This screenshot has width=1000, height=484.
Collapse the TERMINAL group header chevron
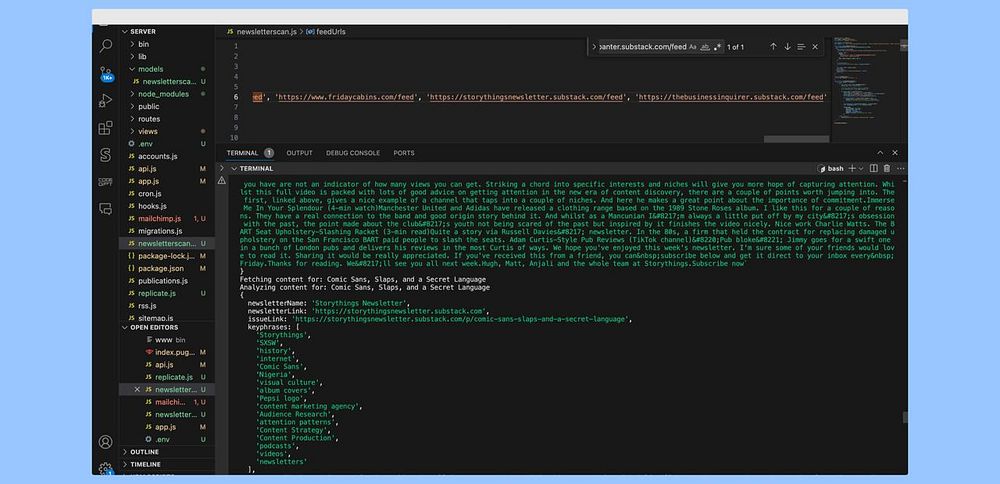click(233, 168)
